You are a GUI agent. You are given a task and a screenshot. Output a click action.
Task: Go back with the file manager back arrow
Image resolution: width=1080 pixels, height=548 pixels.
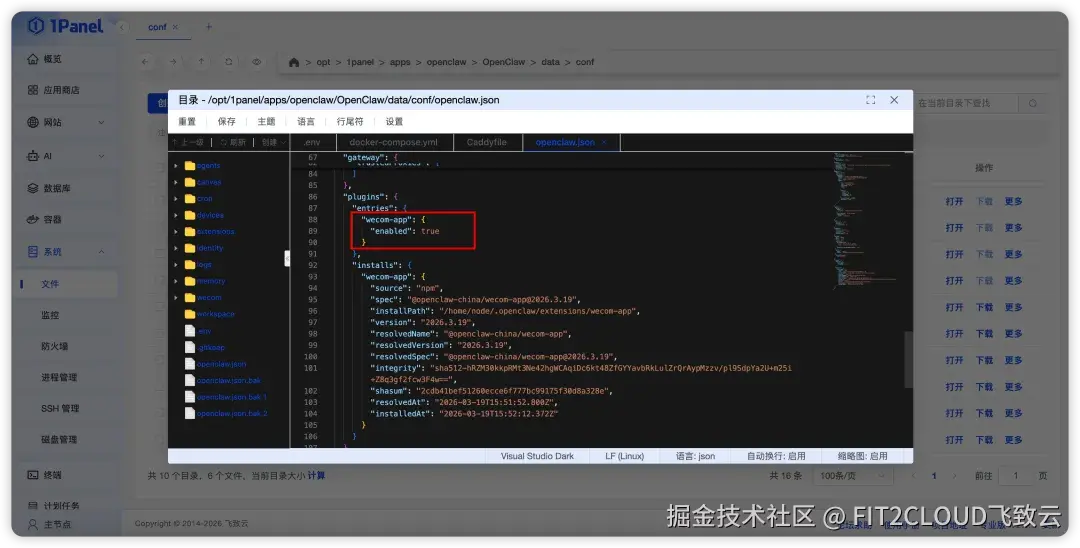145,62
